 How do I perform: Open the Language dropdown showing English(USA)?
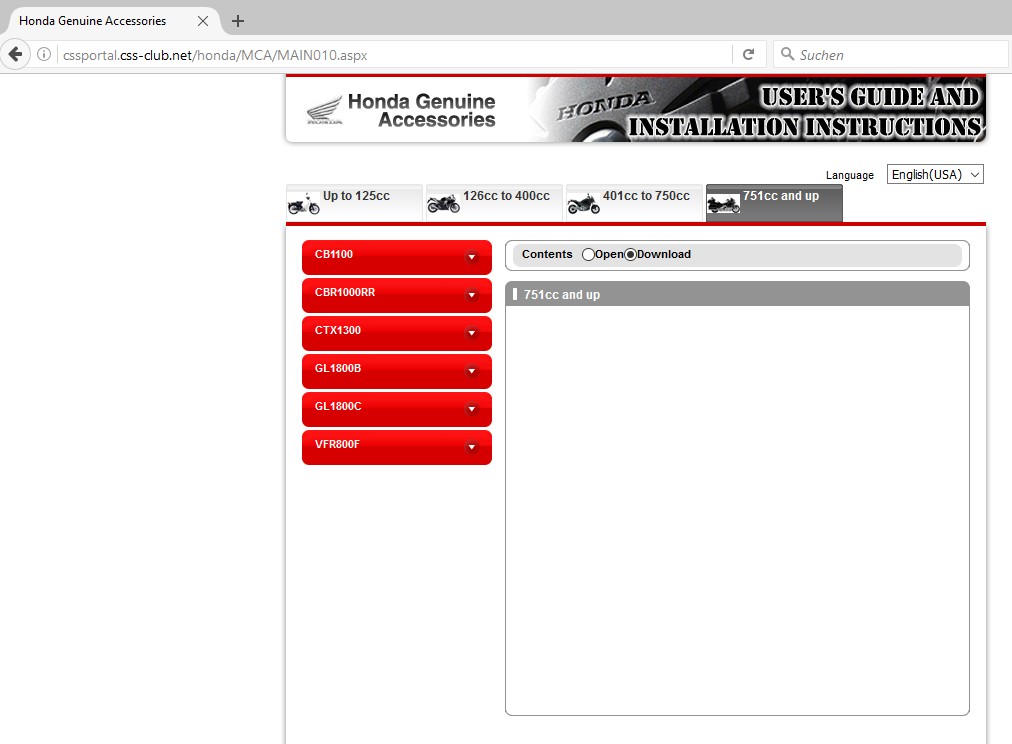pos(935,174)
